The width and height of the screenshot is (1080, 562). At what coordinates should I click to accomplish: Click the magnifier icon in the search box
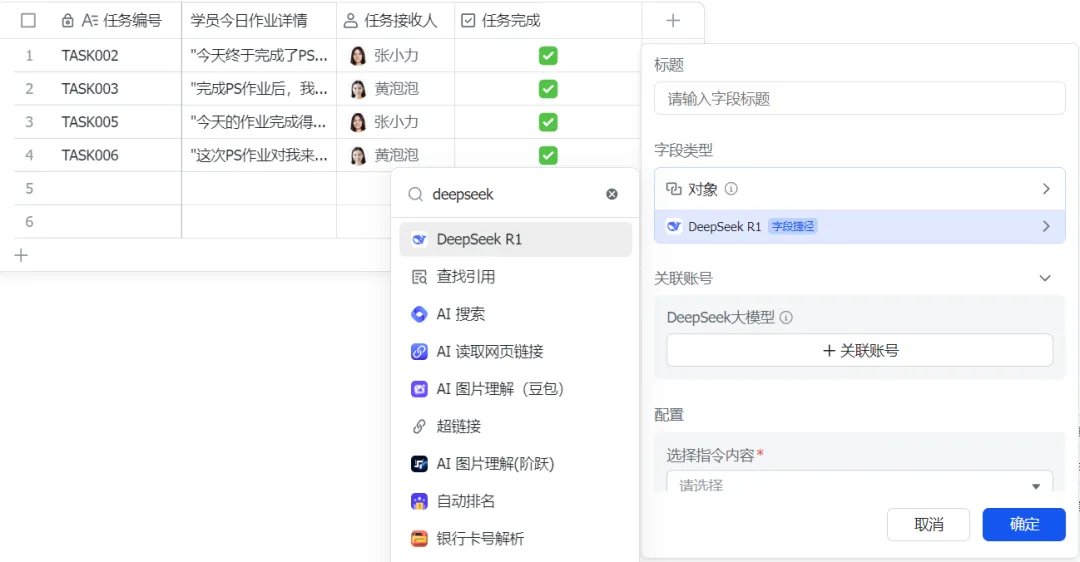click(x=415, y=195)
